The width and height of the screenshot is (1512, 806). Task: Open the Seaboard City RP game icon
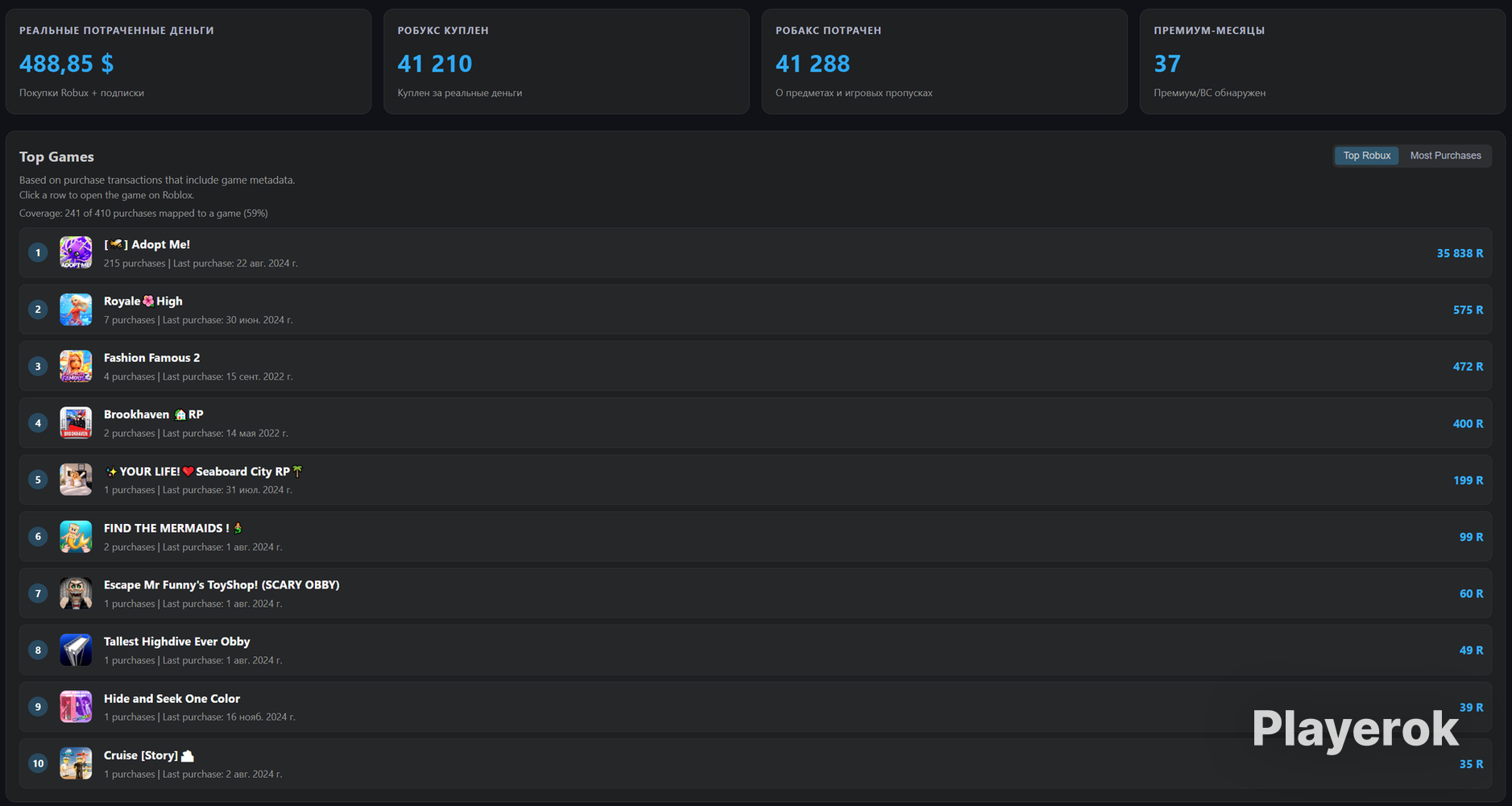[x=76, y=480]
